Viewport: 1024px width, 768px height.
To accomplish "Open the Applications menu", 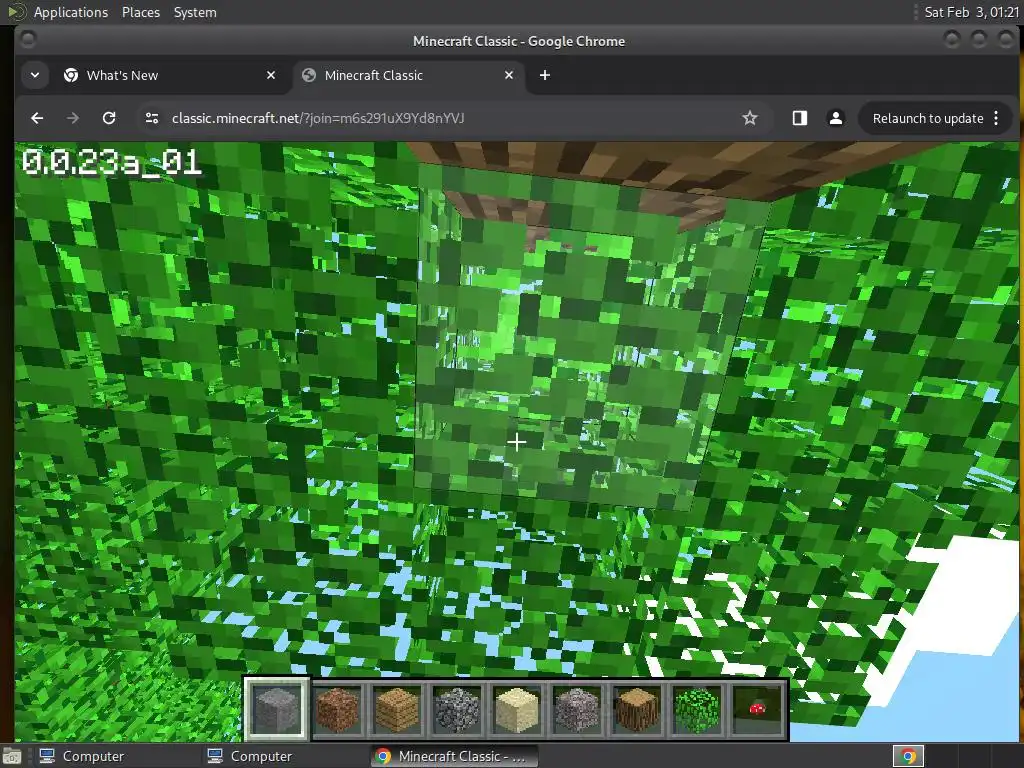I will click(71, 12).
